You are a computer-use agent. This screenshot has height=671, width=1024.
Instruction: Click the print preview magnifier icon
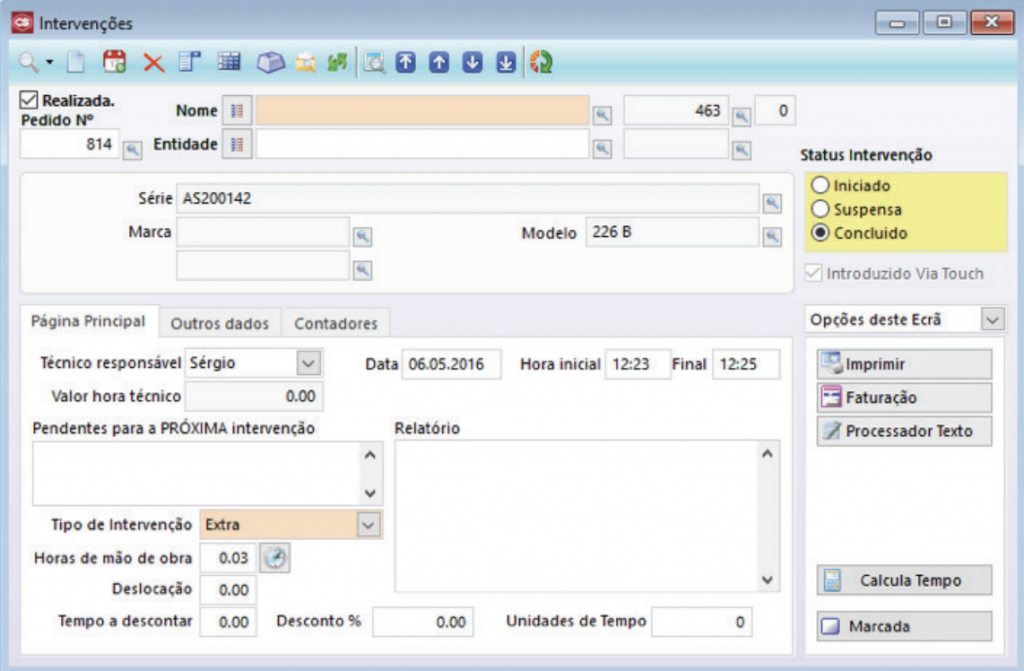point(375,63)
